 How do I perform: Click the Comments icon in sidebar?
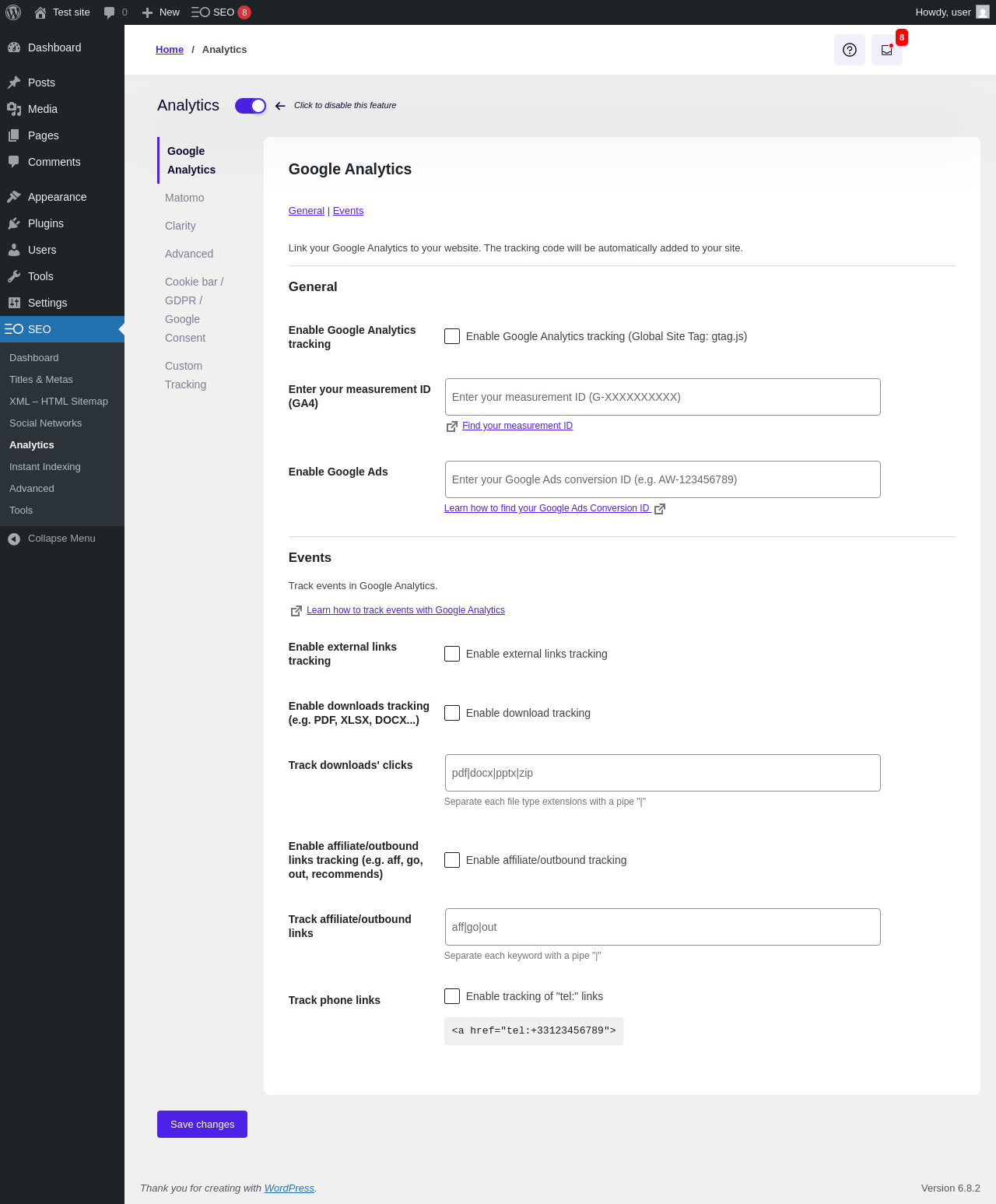14,162
